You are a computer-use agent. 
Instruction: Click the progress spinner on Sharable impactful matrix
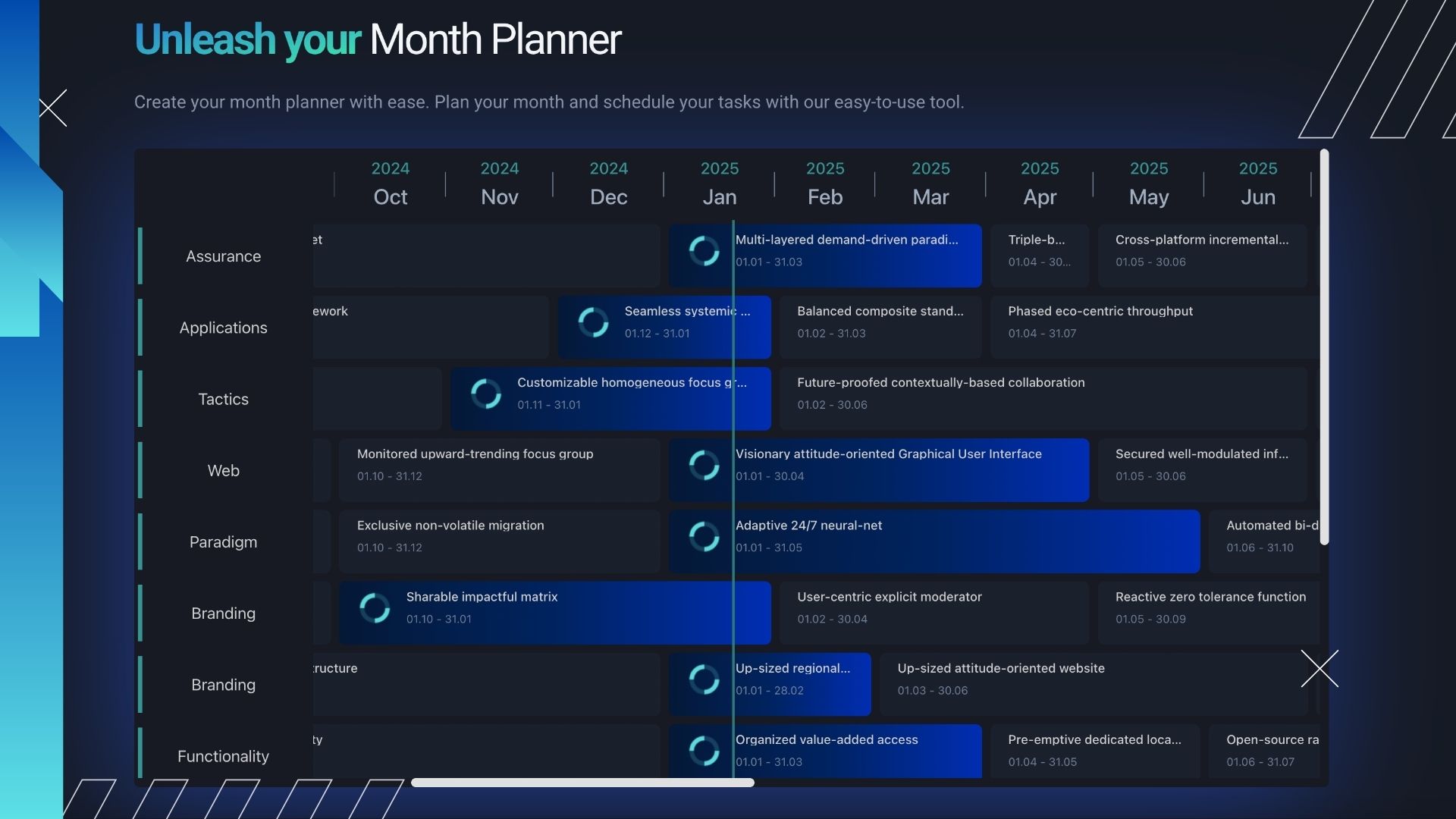(x=375, y=607)
